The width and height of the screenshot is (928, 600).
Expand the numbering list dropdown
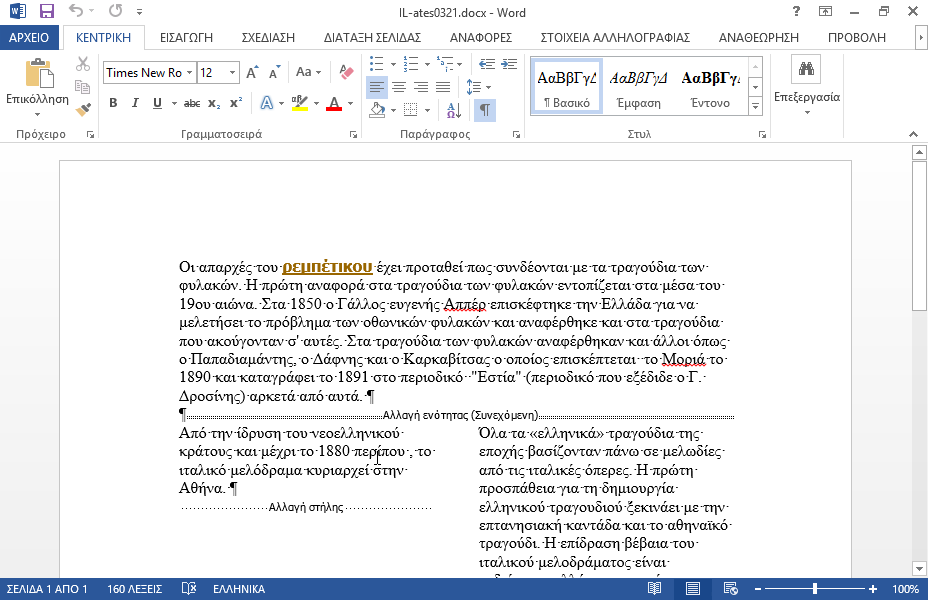pos(427,64)
